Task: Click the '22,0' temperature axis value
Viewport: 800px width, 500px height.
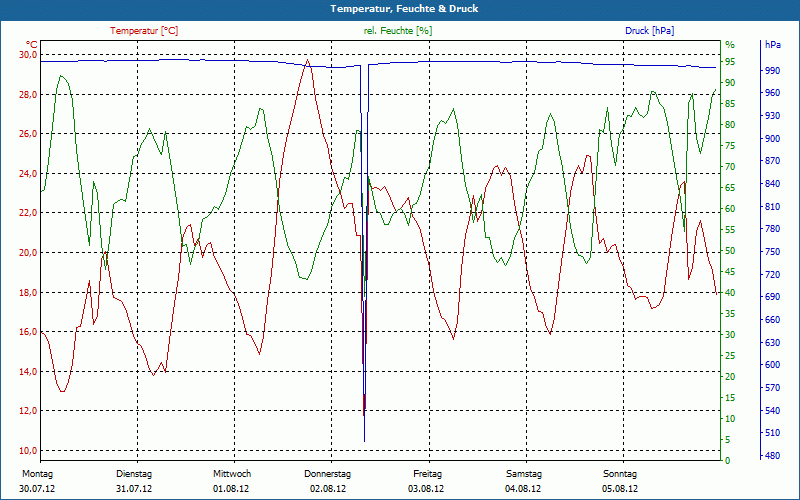Action: 28,213
